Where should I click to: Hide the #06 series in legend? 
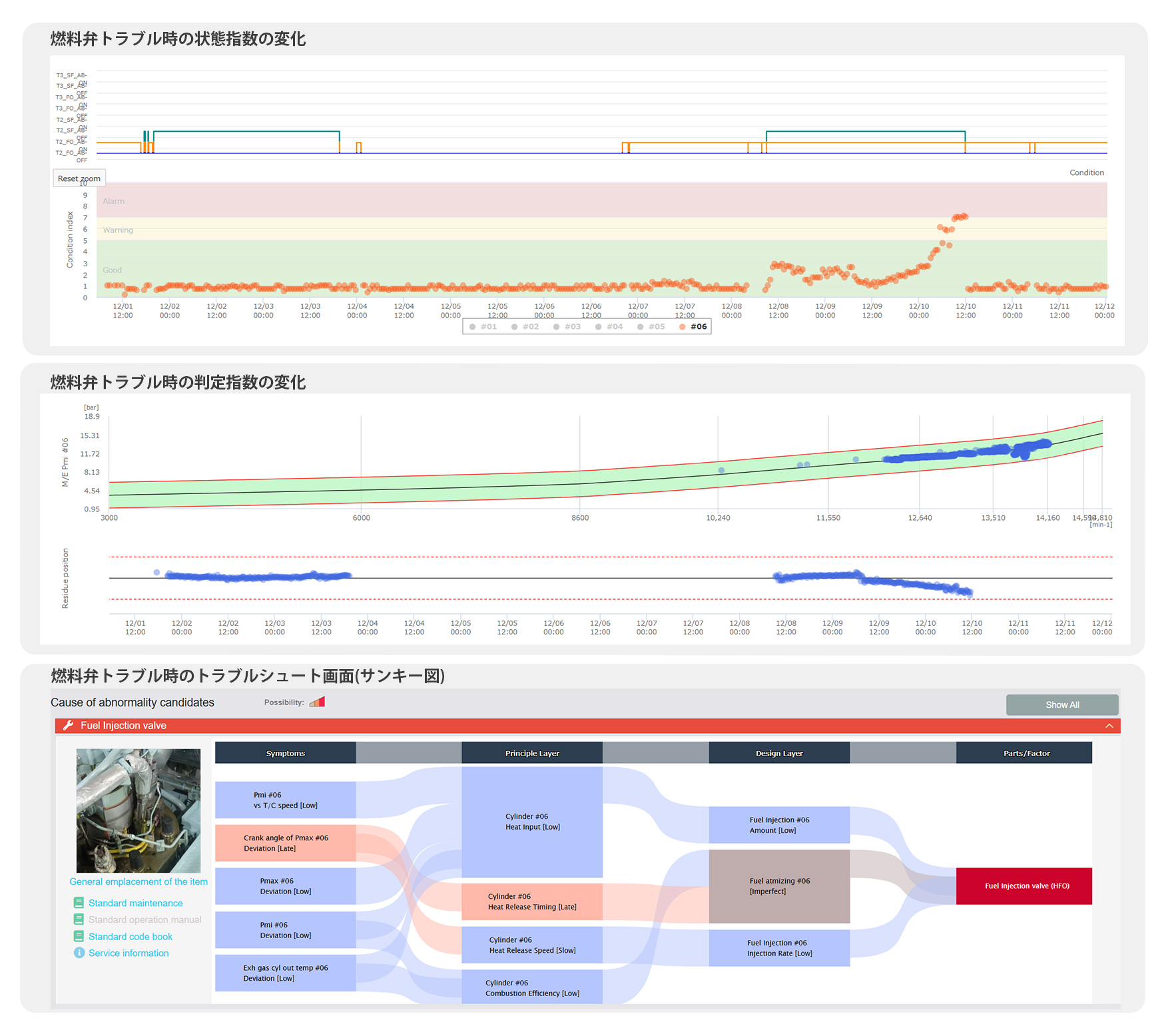pyautogui.click(x=693, y=327)
